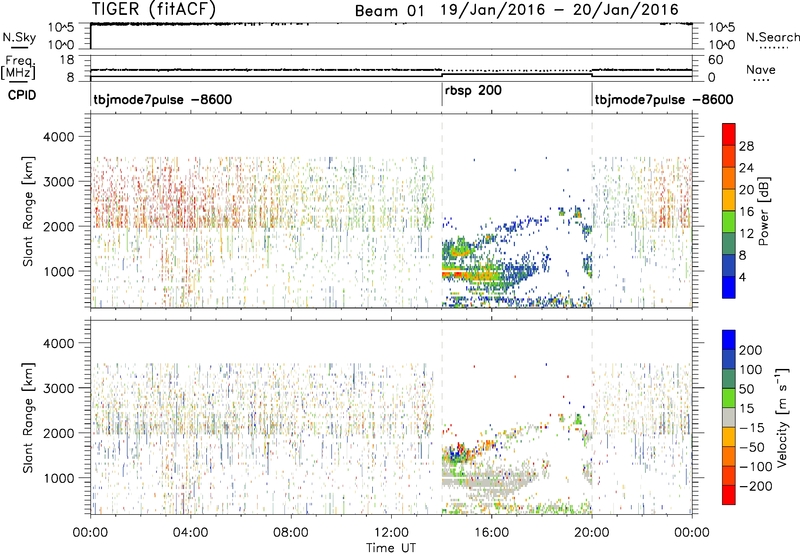Select the "04:00" time tick label
The image size is (800, 554).
click(191, 533)
